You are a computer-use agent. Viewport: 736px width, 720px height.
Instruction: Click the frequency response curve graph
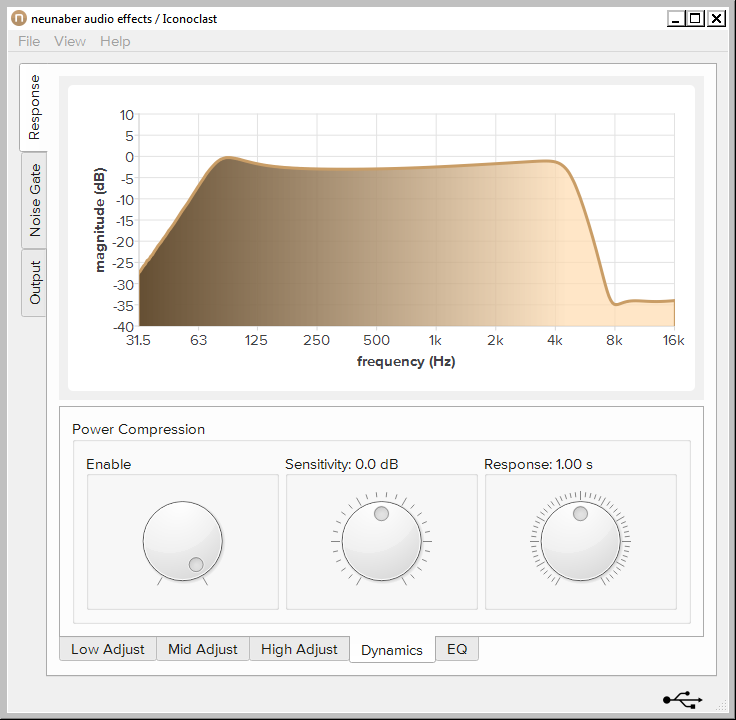pyautogui.click(x=406, y=240)
